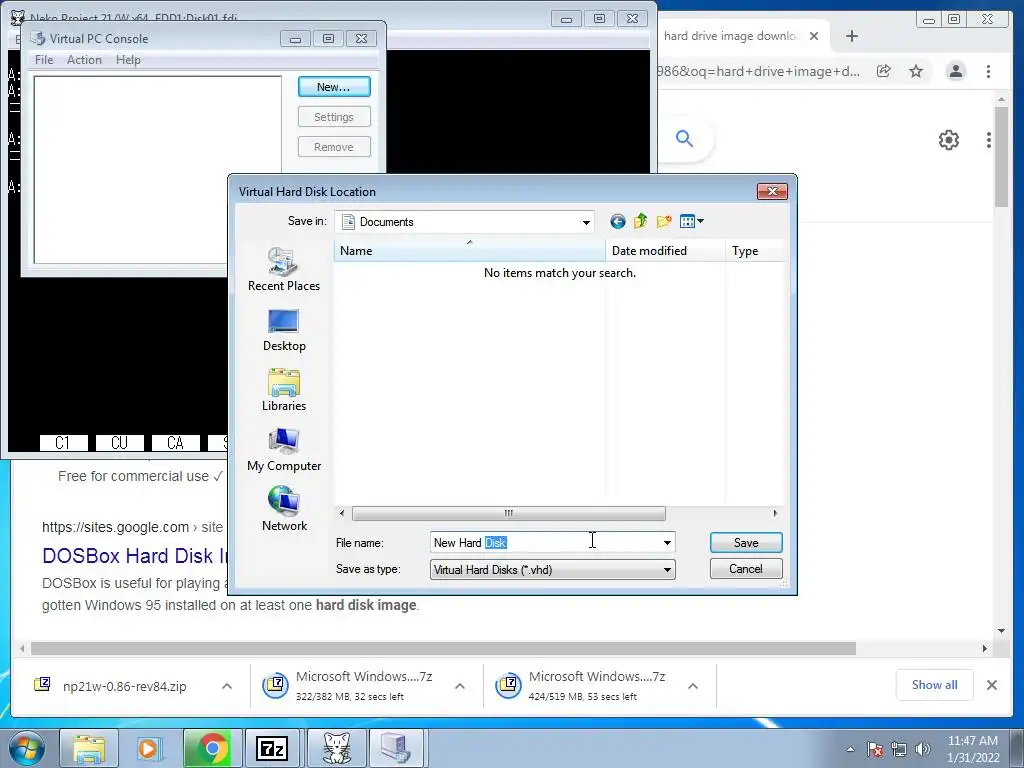Expand the File name dropdown arrow
Image resolution: width=1024 pixels, height=768 pixels.
click(667, 543)
